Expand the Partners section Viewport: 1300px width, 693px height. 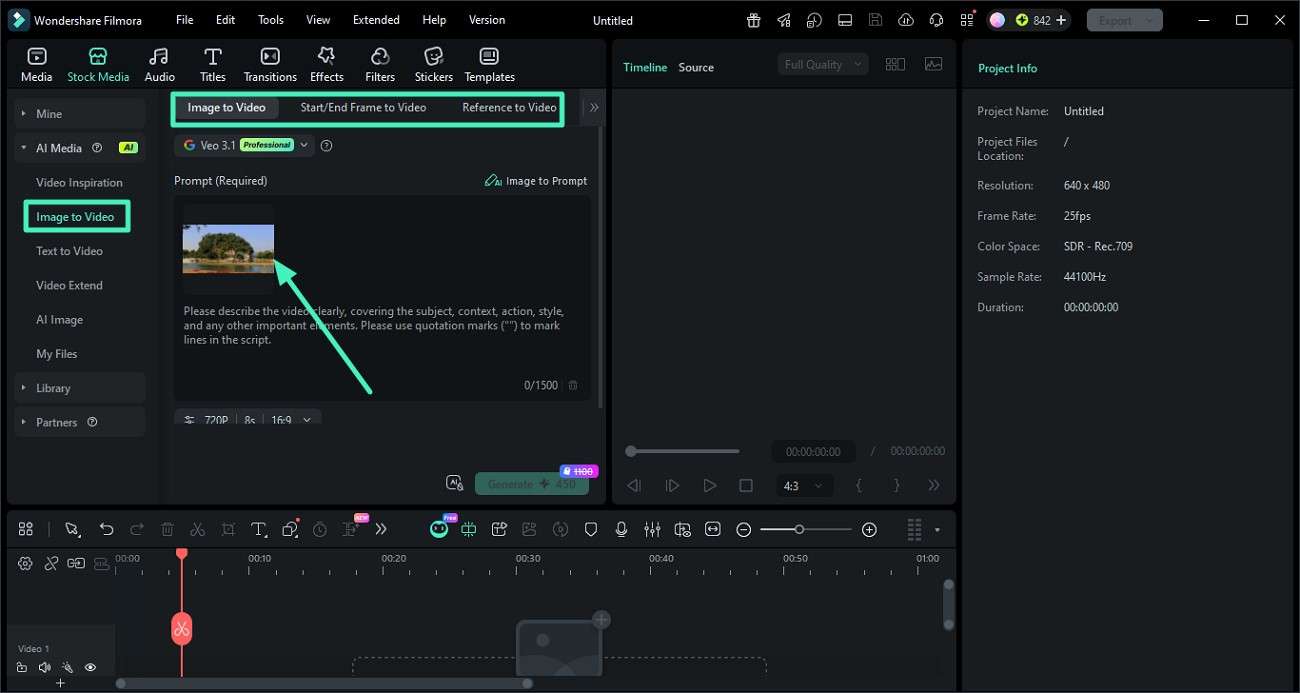(80, 422)
